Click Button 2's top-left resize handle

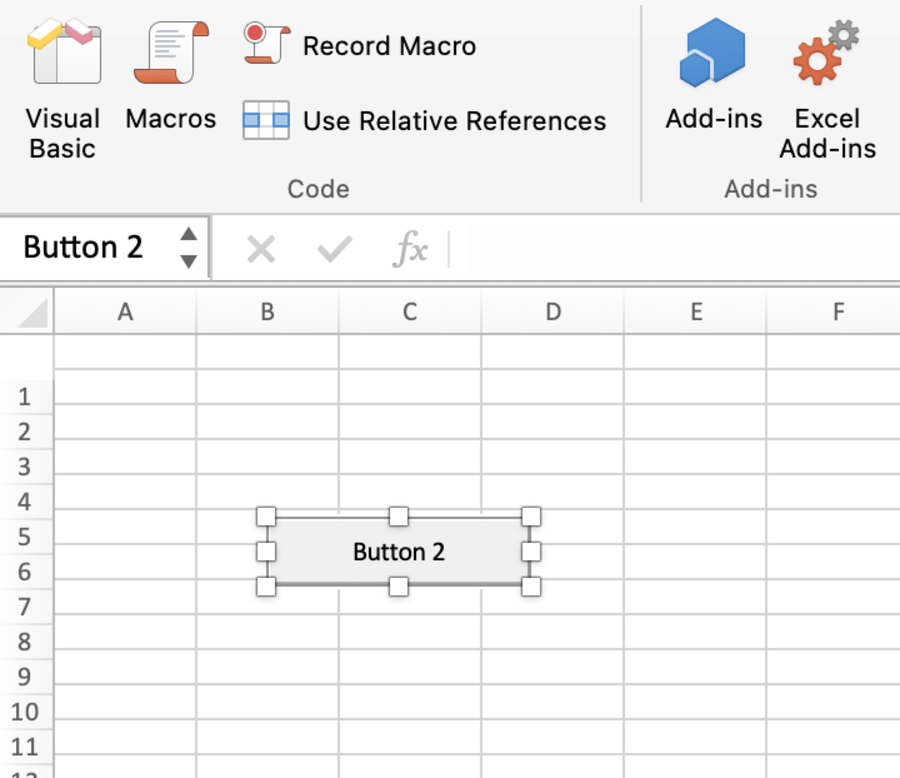pos(266,516)
